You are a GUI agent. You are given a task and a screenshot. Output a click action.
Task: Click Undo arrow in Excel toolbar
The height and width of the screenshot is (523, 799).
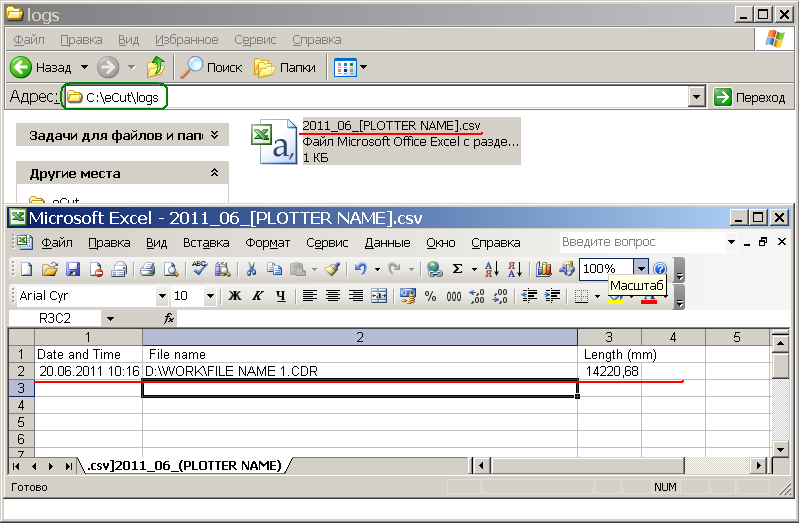point(360,269)
